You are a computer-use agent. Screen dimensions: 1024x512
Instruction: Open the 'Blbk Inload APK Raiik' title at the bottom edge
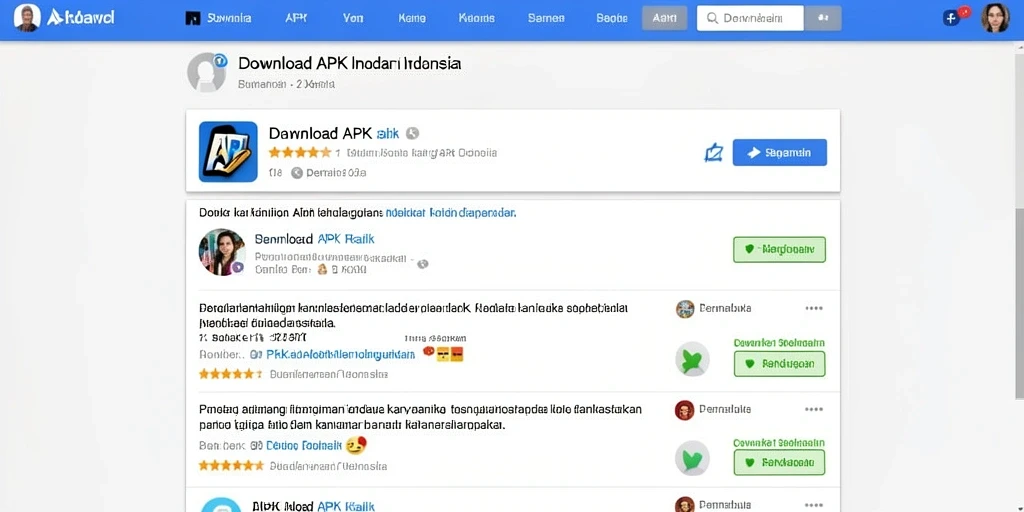313,506
